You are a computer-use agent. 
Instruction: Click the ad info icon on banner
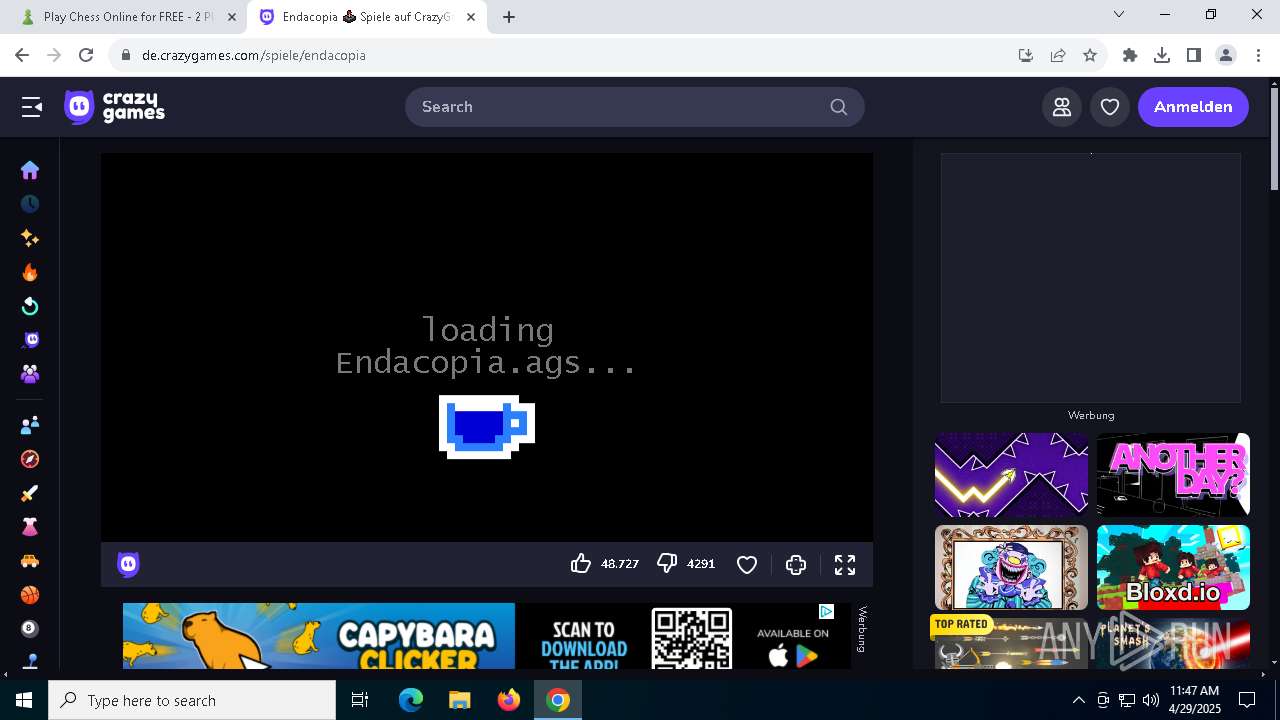827,611
